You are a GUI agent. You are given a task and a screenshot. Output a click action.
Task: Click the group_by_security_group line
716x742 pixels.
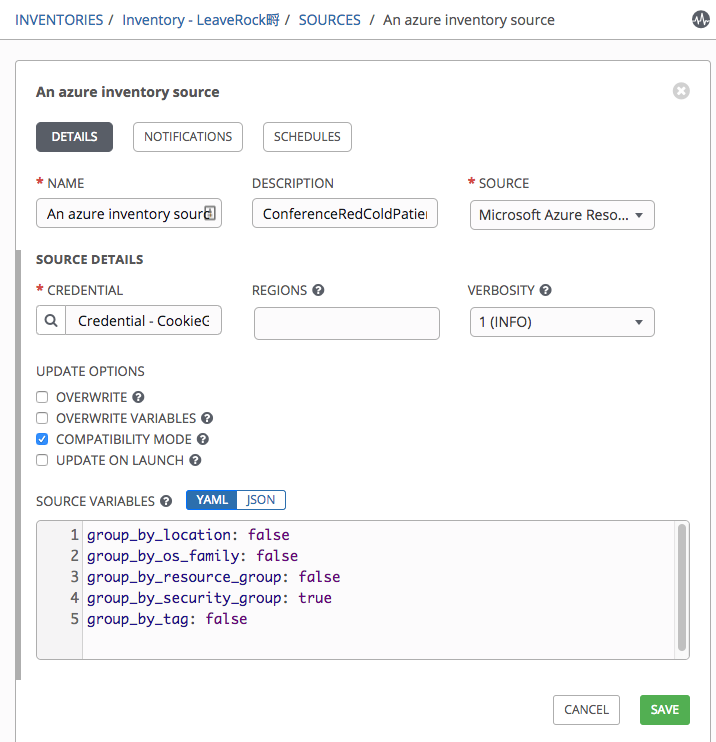[x=209, y=598]
